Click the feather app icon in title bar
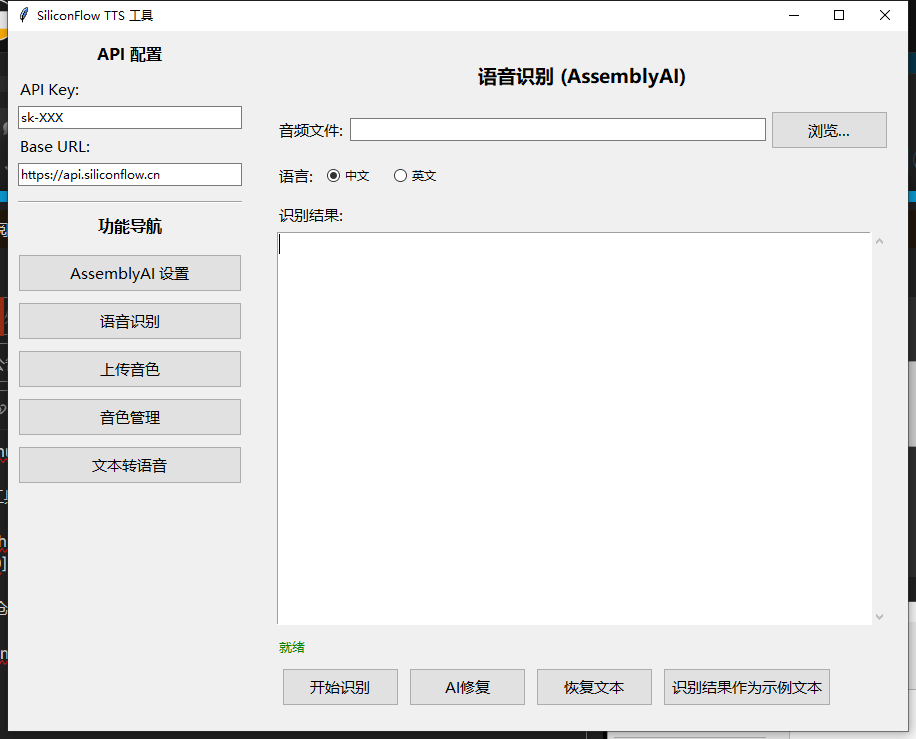Viewport: 916px width, 739px height. click(x=23, y=15)
